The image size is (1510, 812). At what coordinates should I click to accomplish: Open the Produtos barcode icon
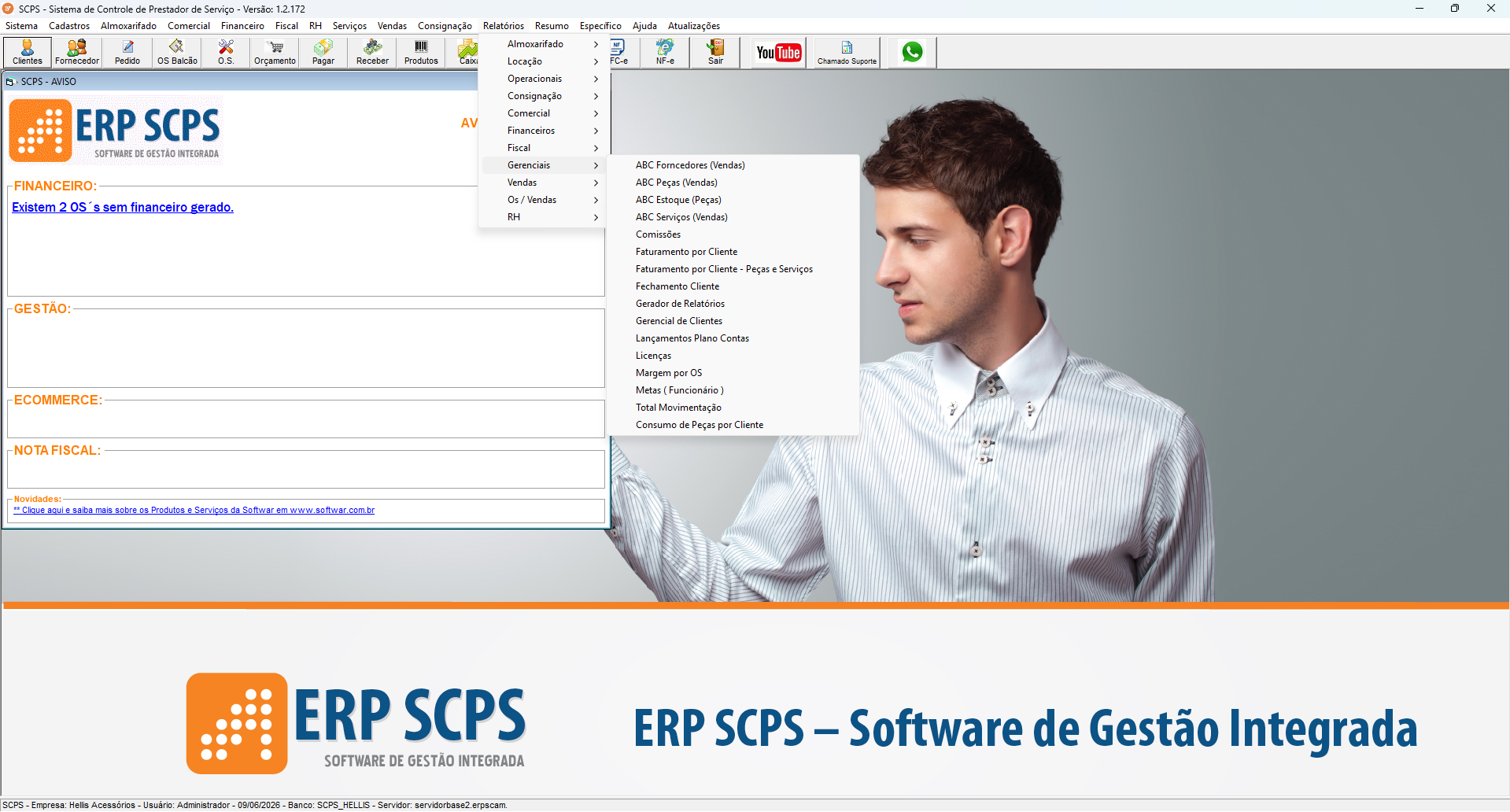click(421, 52)
